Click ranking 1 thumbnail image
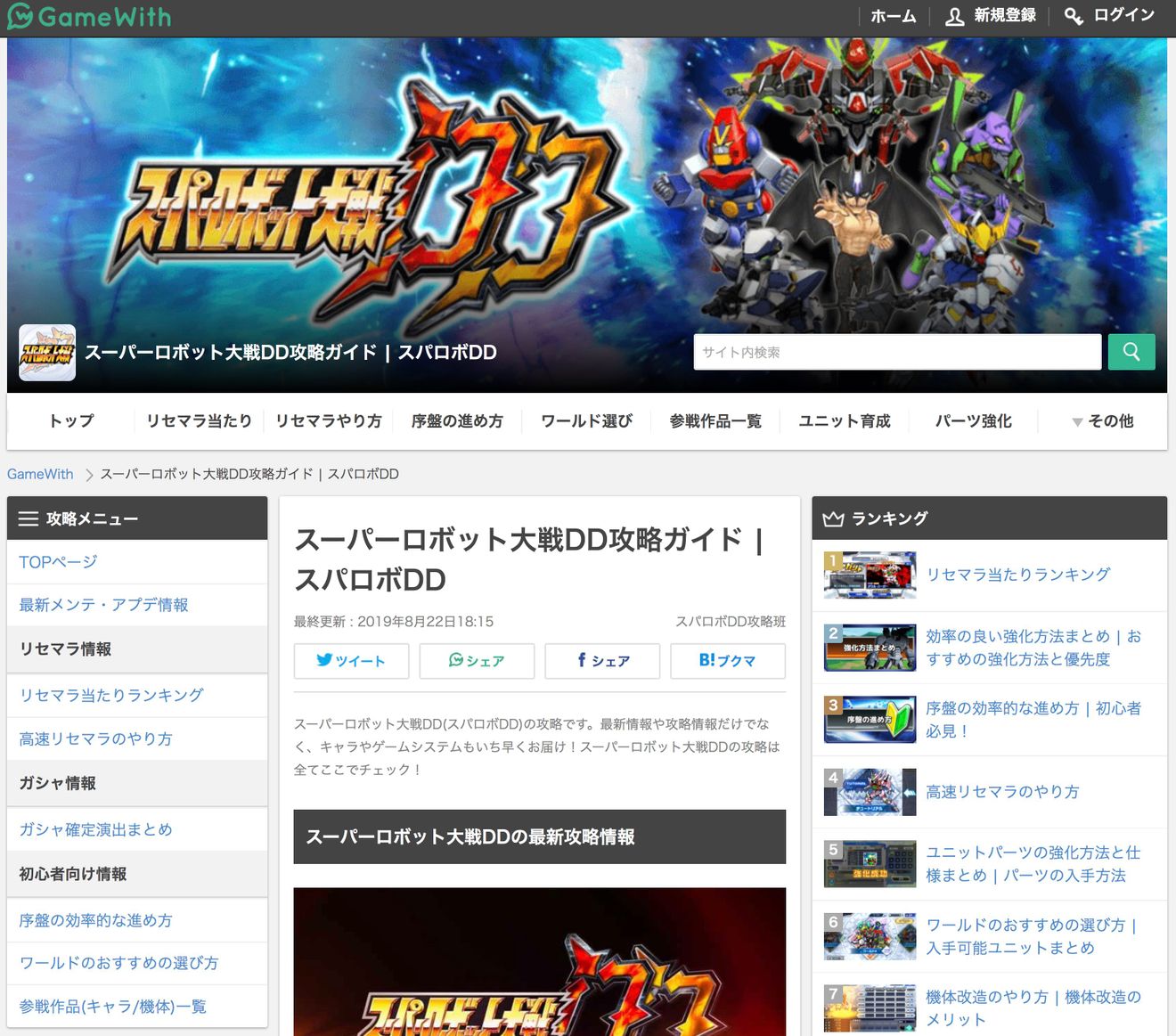The image size is (1176, 1036). [870, 575]
